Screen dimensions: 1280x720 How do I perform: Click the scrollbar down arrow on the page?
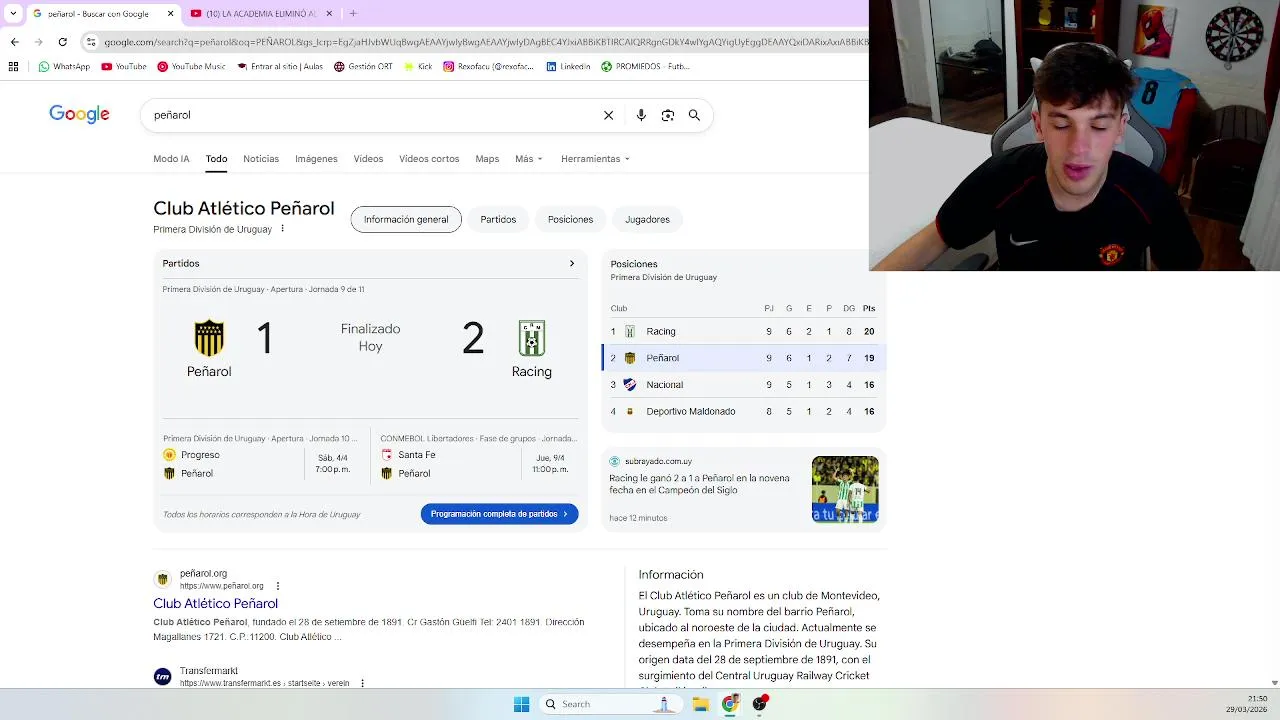pos(1274,683)
